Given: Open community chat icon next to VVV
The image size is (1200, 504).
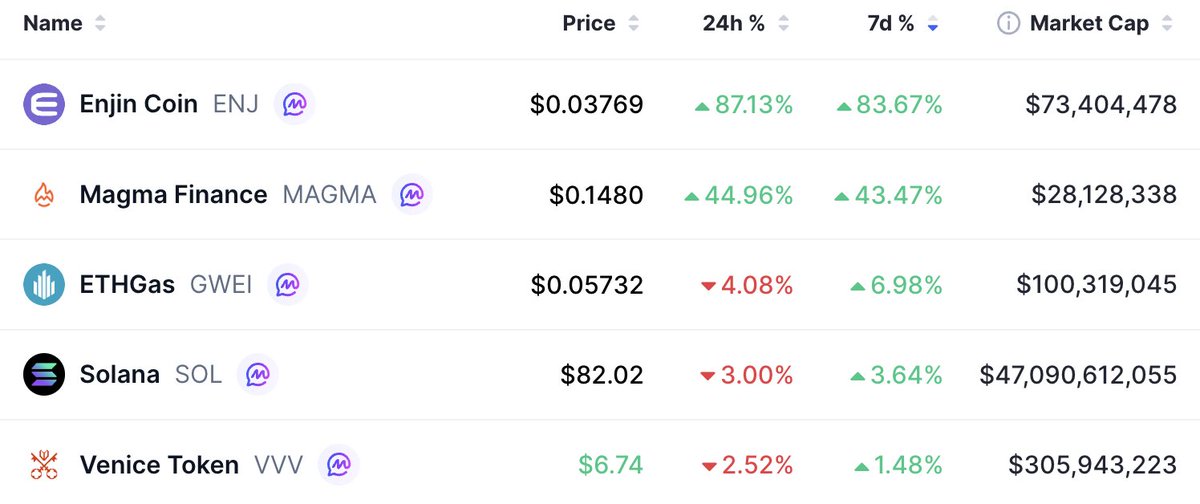Looking at the screenshot, I should tap(338, 465).
